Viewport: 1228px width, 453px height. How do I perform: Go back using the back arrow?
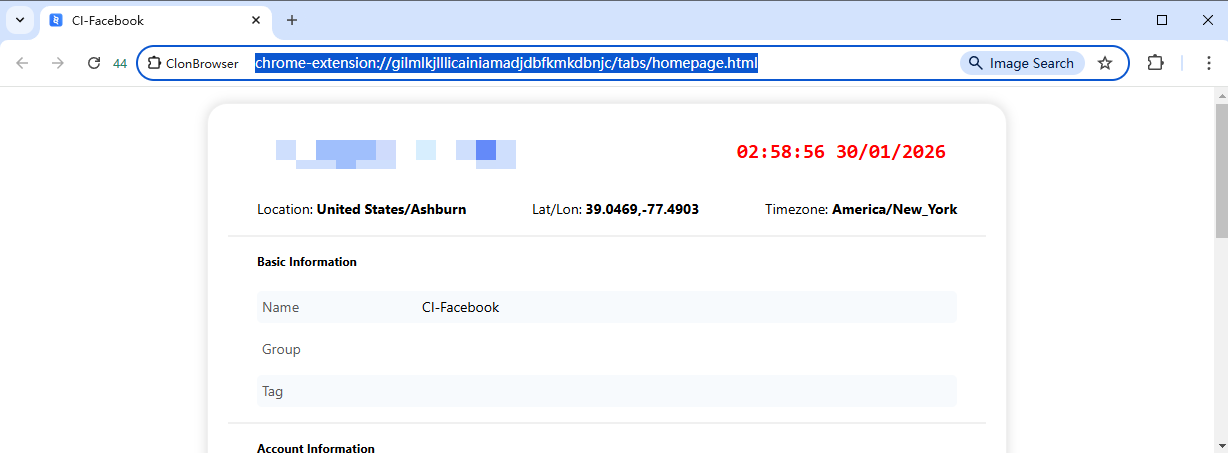pos(23,63)
